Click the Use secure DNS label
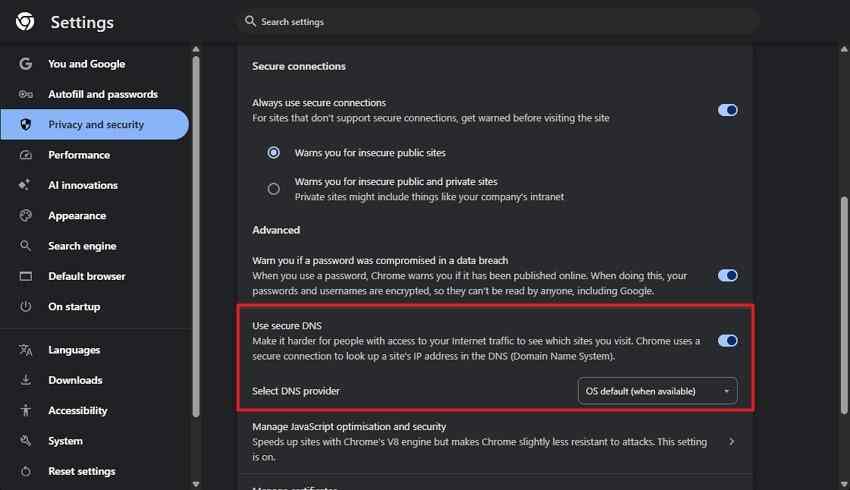Screen dimensions: 850x490 287,326
